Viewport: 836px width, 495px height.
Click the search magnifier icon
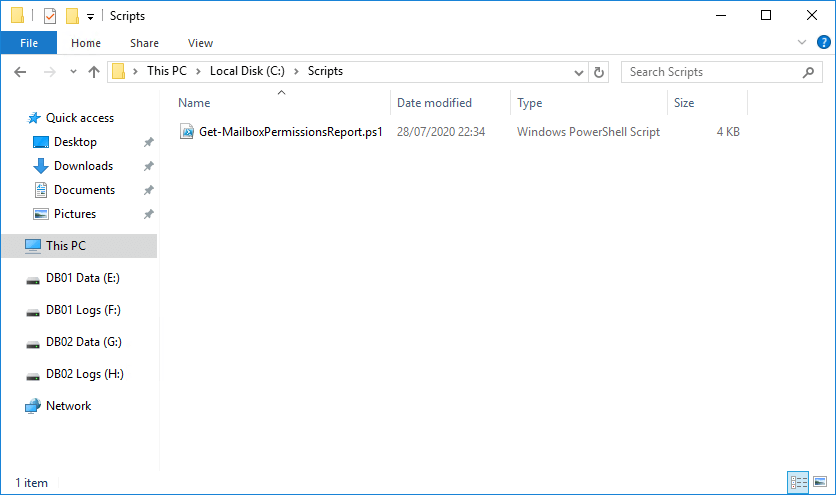pos(808,72)
